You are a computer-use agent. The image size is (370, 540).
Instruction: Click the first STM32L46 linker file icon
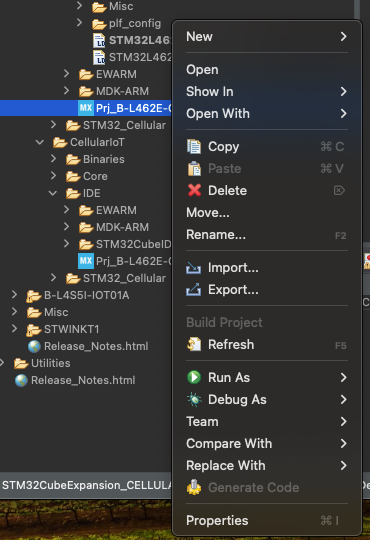(x=99, y=40)
